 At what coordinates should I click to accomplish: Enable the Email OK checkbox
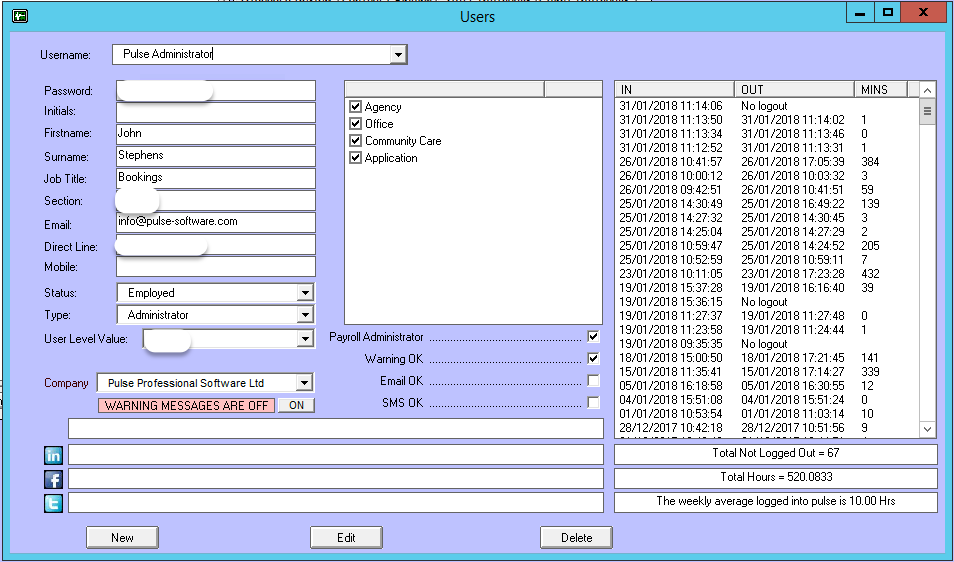tap(593, 381)
